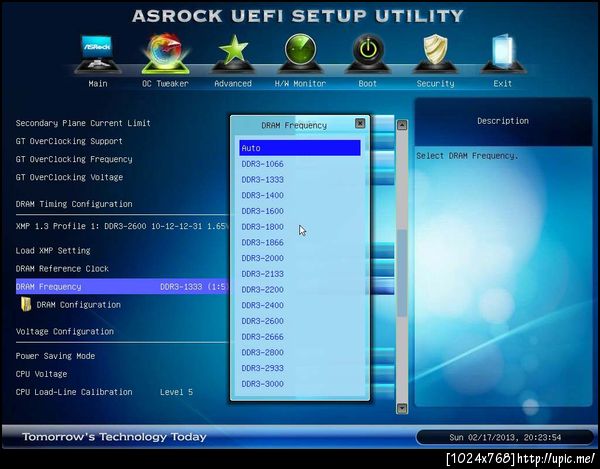Choose Auto in DRAM Frequency list

[x=300, y=148]
